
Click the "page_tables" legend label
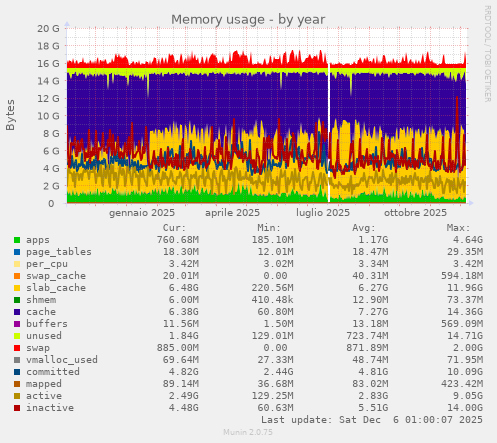[59, 252]
